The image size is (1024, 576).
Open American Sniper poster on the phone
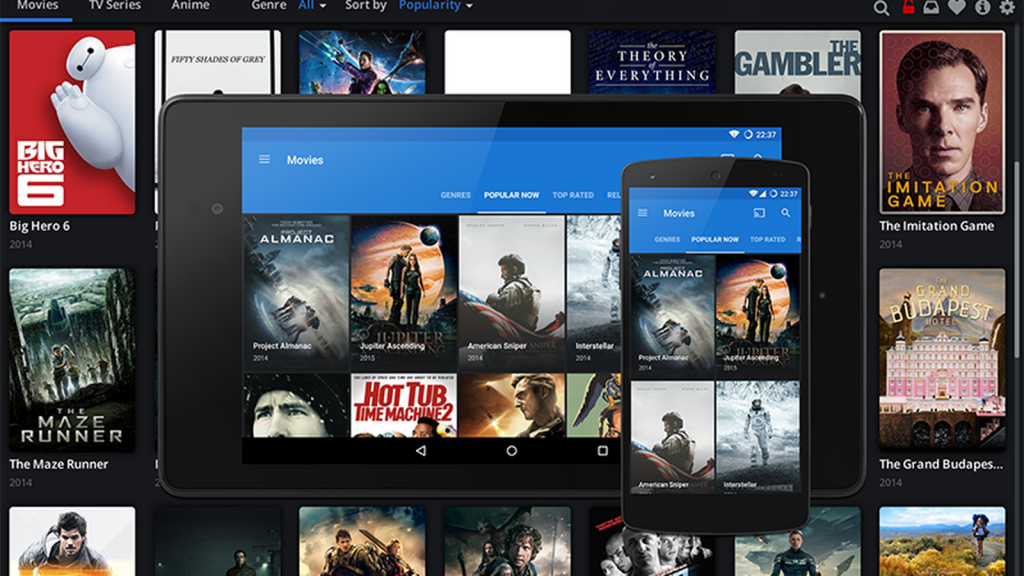(672, 437)
